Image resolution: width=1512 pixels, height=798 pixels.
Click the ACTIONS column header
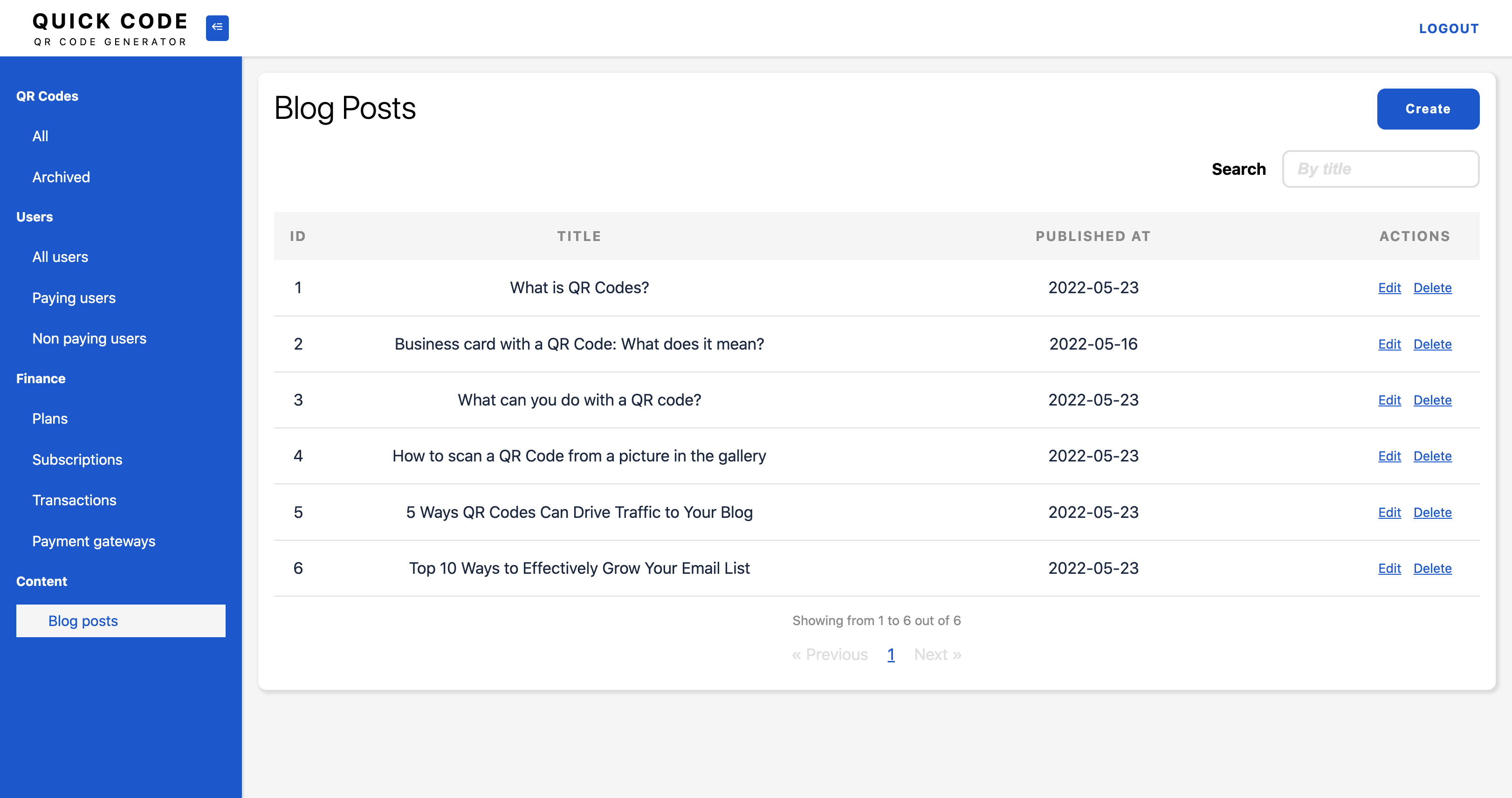(1415, 236)
